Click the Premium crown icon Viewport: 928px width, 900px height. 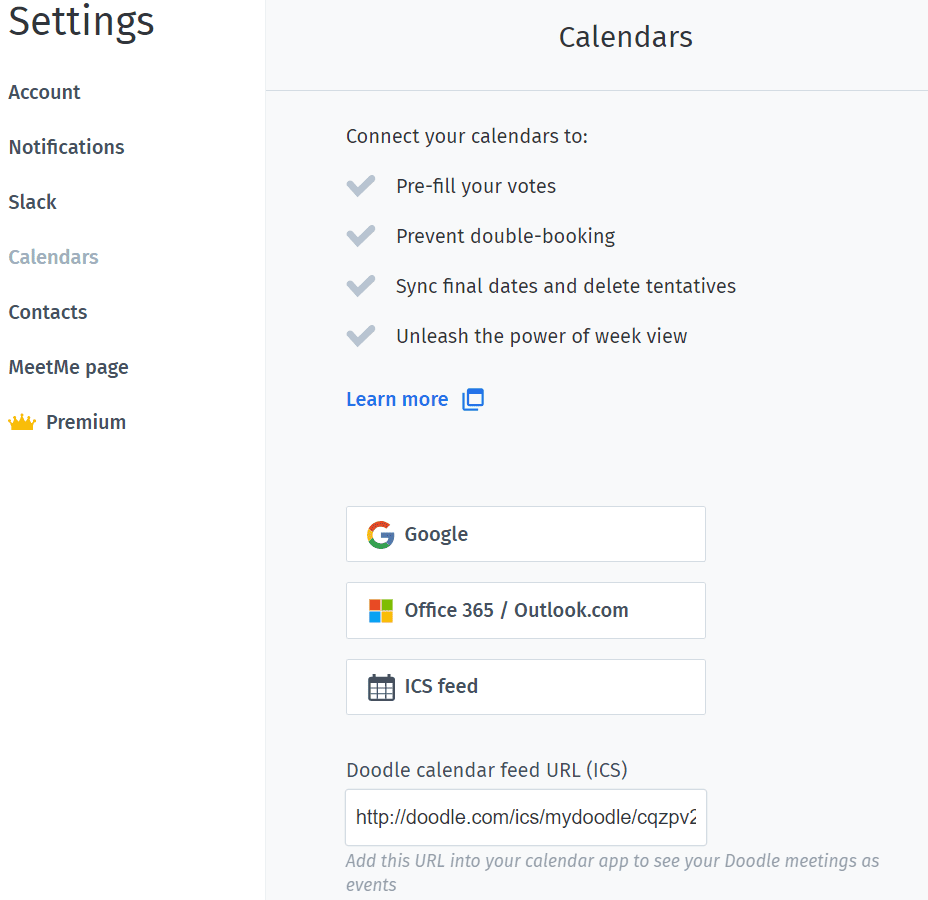(22, 422)
